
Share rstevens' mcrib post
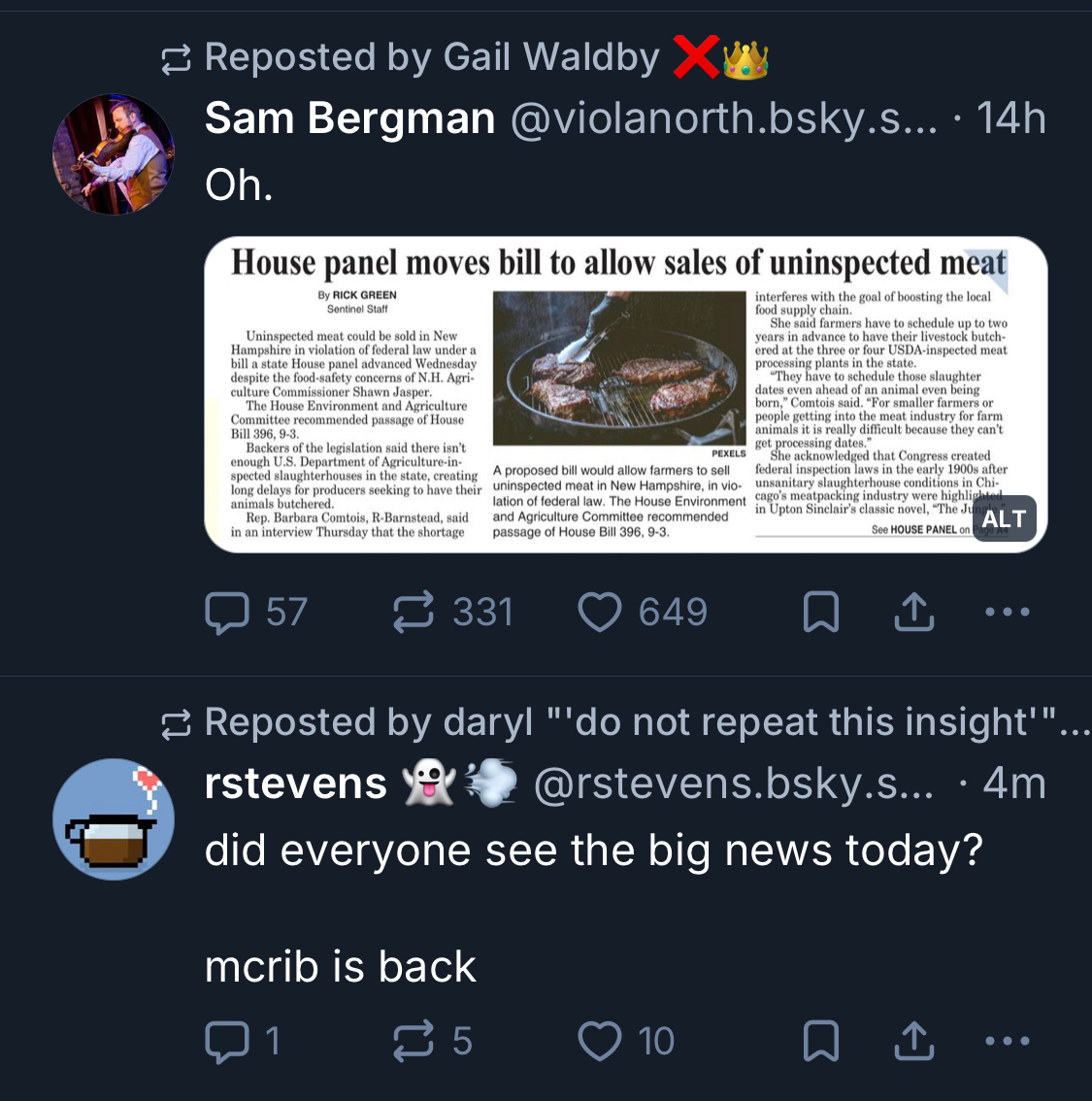[x=912, y=1042]
